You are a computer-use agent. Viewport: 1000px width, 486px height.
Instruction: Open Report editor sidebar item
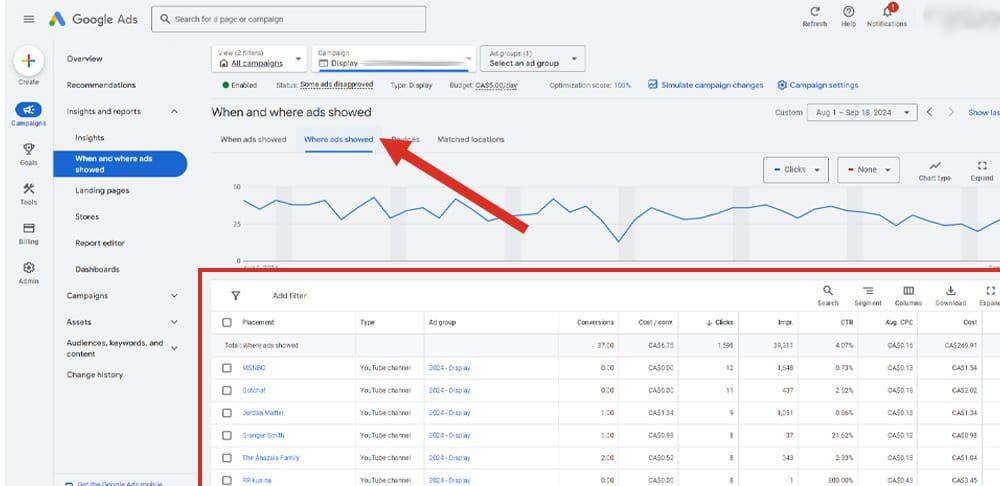tap(99, 243)
